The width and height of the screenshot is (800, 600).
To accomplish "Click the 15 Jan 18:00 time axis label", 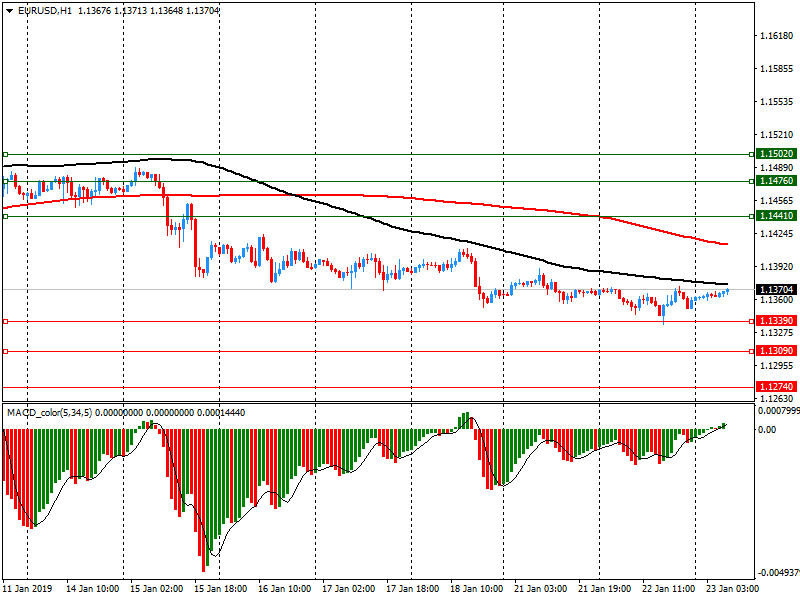I will pyautogui.click(x=220, y=588).
